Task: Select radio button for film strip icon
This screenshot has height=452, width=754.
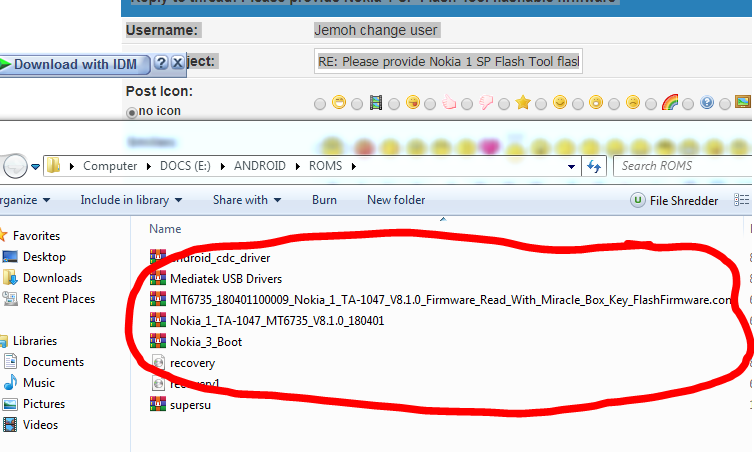Action: (x=357, y=104)
